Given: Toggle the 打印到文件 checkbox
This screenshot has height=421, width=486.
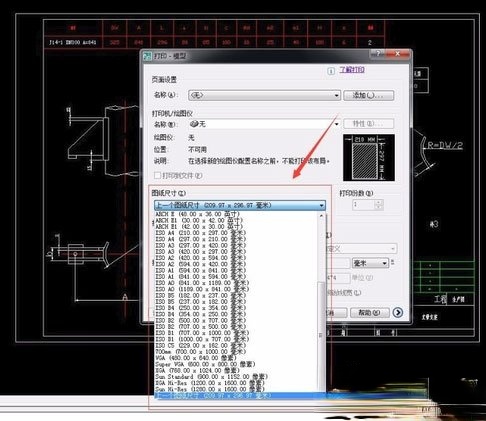Looking at the screenshot, I should [x=157, y=175].
